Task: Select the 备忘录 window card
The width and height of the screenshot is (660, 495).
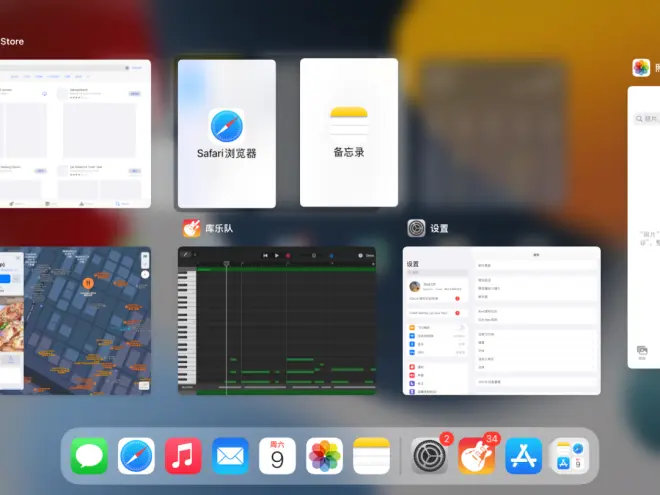Action: pos(349,133)
